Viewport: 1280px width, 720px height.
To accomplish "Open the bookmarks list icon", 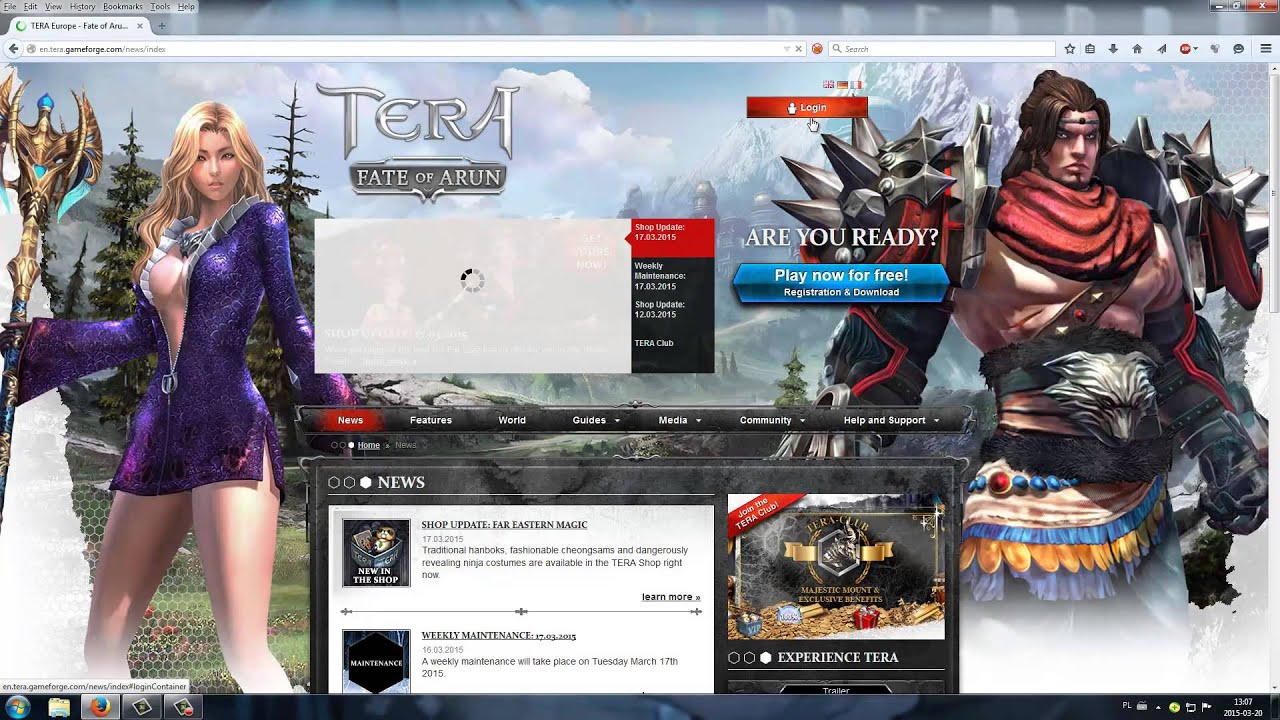I will point(1090,49).
